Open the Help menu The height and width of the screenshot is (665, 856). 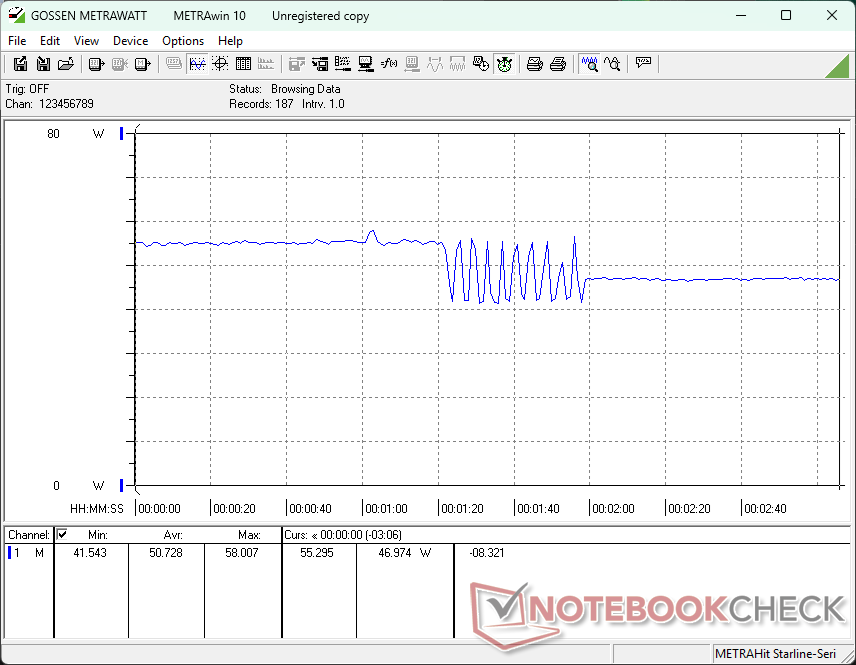pos(230,41)
